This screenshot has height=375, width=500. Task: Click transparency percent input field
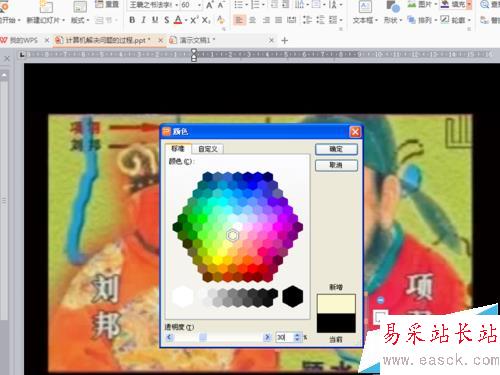coord(285,337)
